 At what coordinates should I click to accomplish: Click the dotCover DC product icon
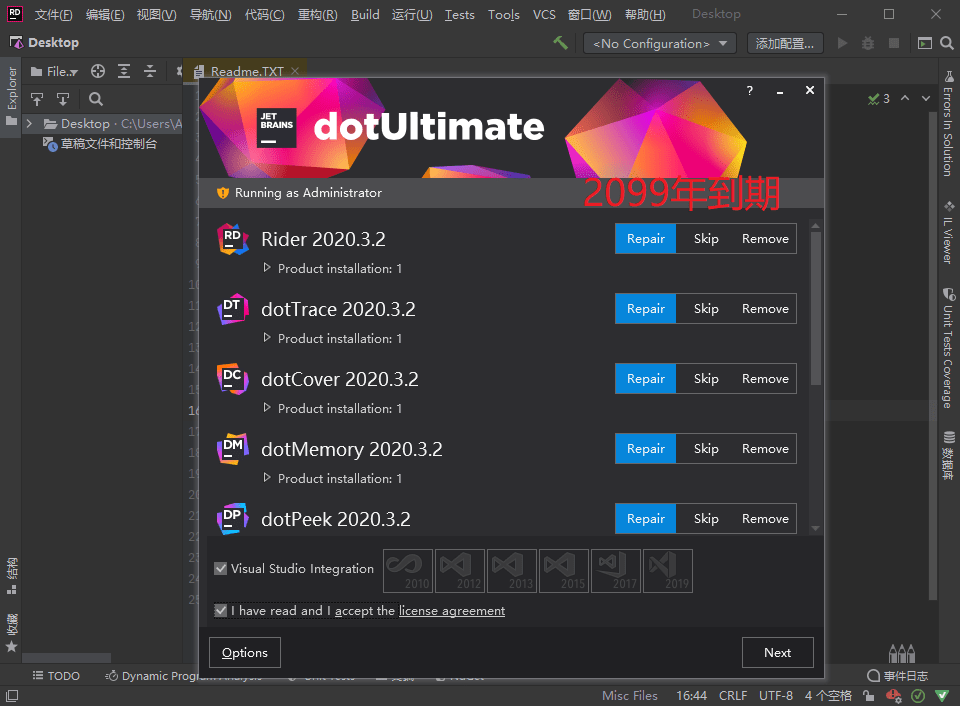click(x=233, y=378)
